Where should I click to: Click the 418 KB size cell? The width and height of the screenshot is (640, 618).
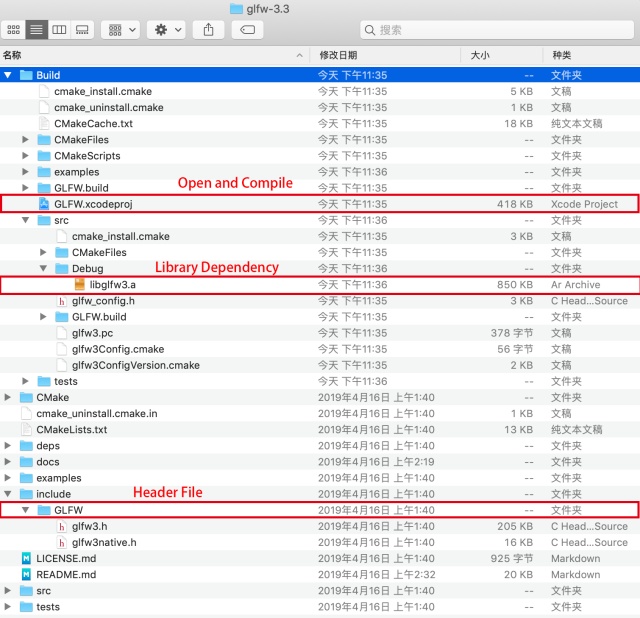[515, 204]
